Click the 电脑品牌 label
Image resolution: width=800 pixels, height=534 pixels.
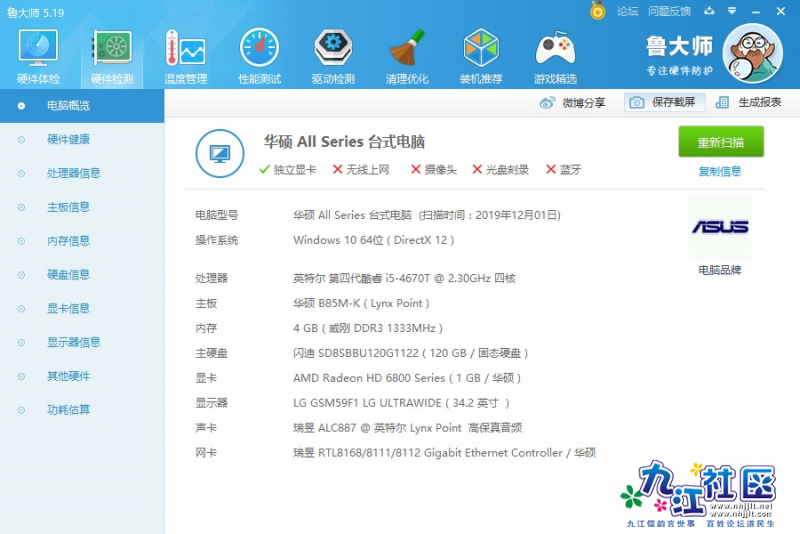pyautogui.click(x=720, y=270)
